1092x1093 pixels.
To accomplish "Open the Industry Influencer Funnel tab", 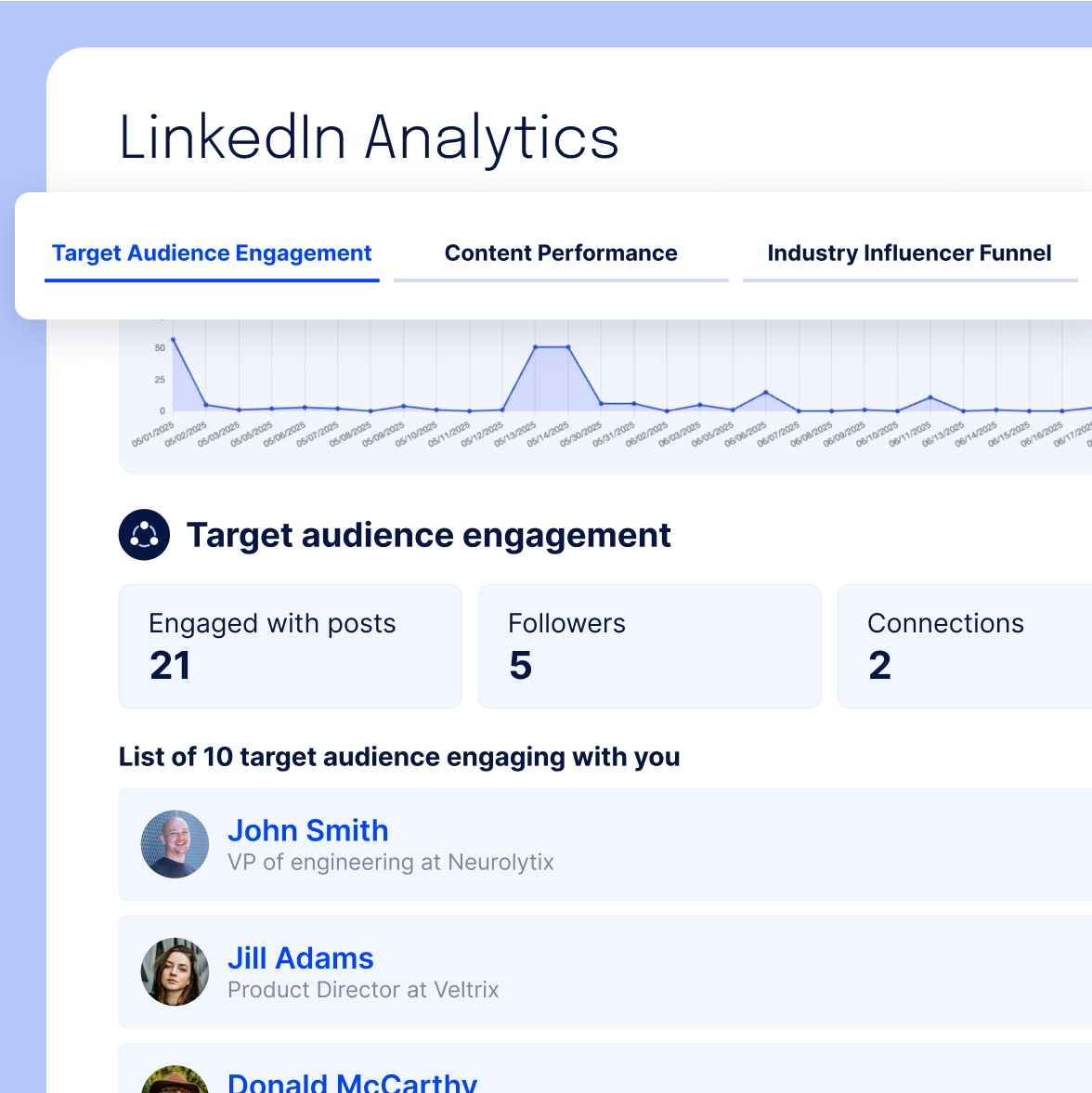I will pos(909,253).
